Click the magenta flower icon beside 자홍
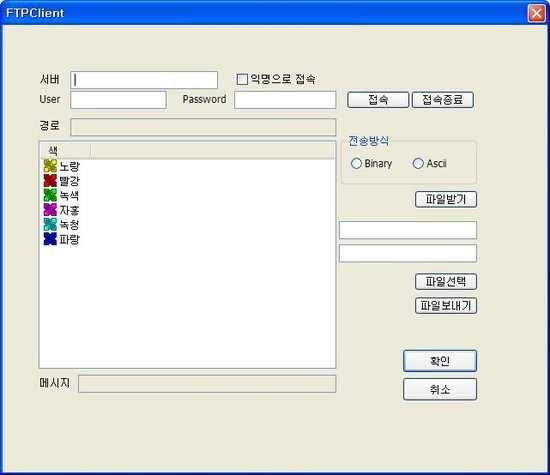The image size is (550, 475). coord(50,210)
